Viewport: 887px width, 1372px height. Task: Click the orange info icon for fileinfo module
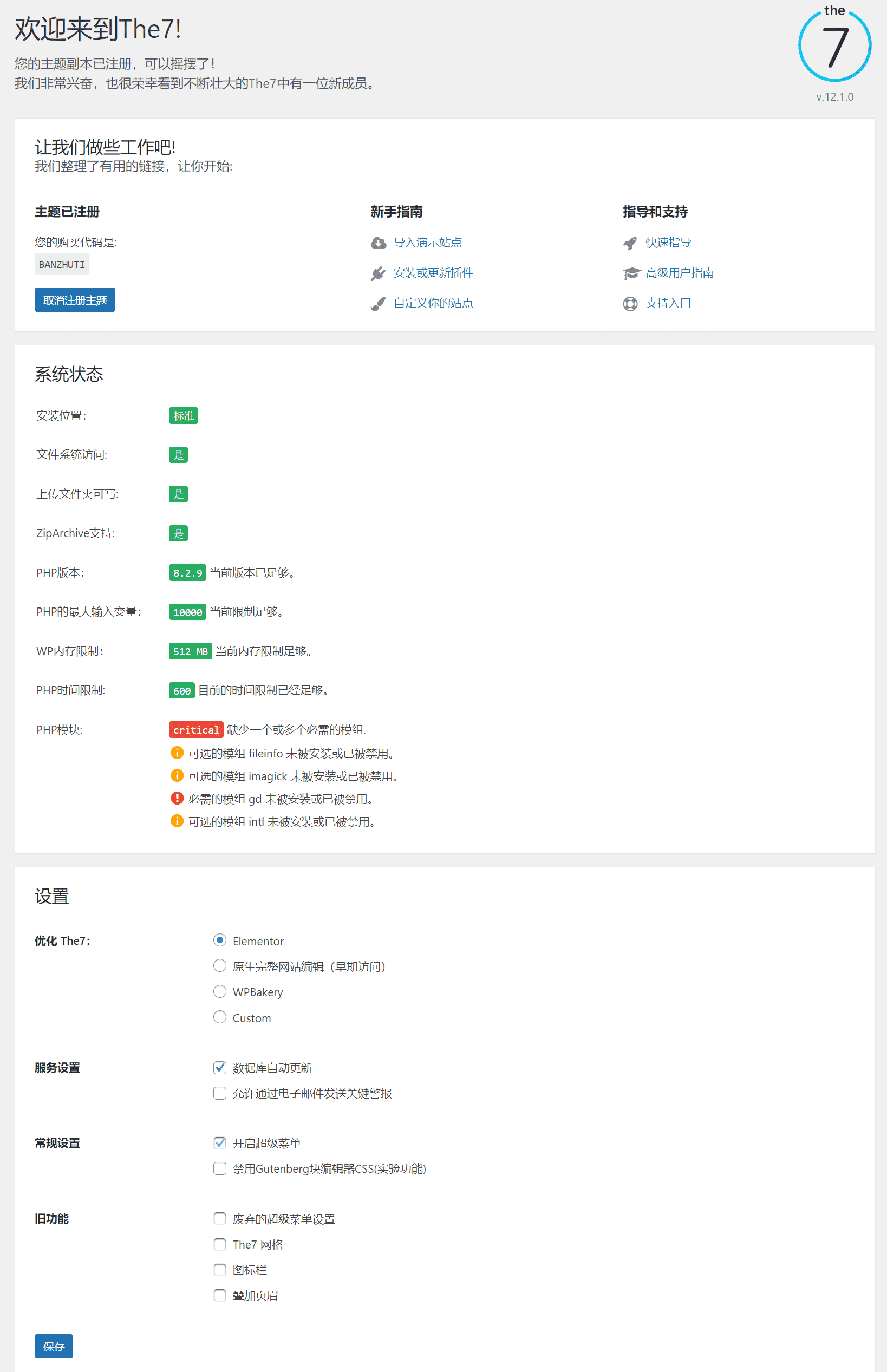178,753
